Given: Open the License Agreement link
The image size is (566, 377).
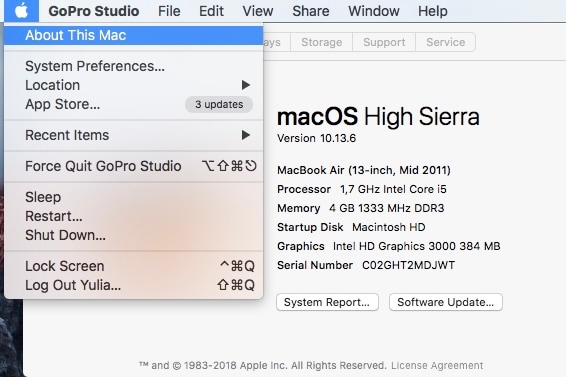Looking at the screenshot, I should (437, 365).
